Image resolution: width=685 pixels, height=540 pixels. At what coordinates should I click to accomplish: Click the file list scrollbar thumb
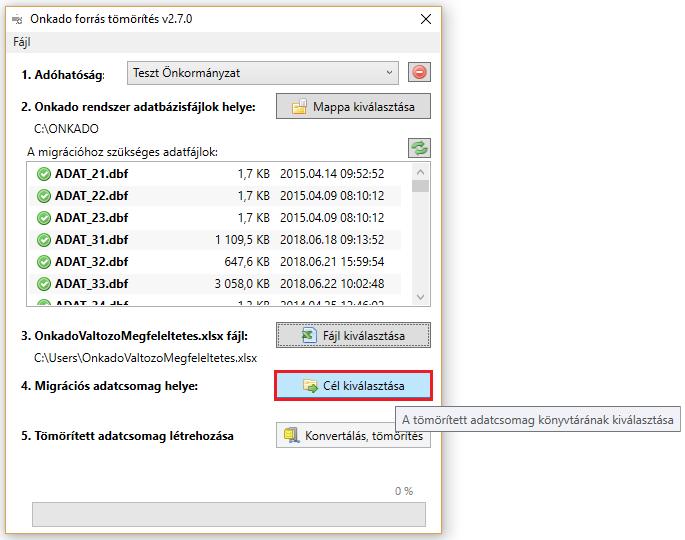click(x=420, y=186)
